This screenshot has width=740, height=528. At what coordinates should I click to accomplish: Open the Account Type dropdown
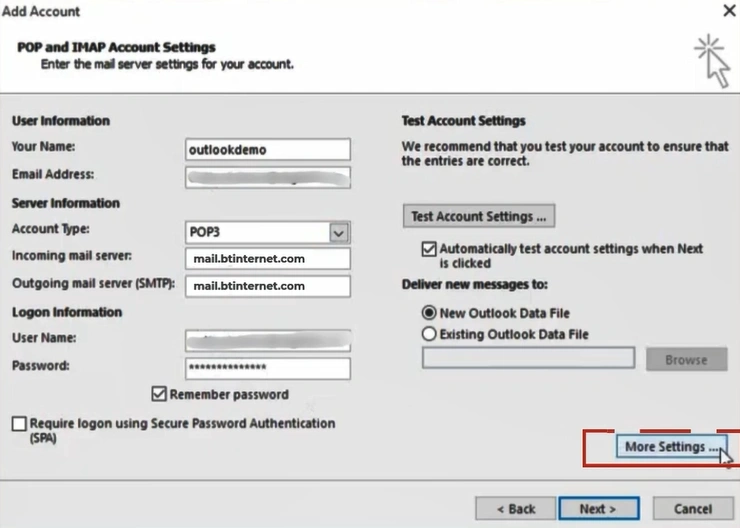[339, 233]
